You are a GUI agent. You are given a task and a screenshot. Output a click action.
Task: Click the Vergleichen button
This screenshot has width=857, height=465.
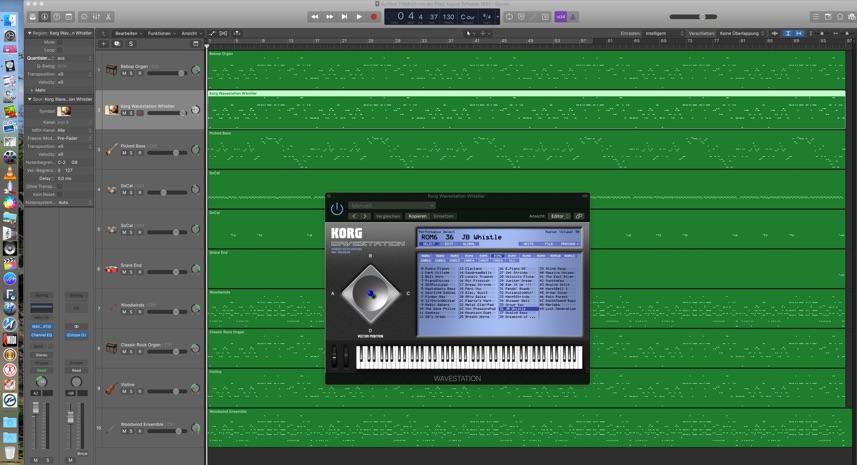(x=388, y=216)
